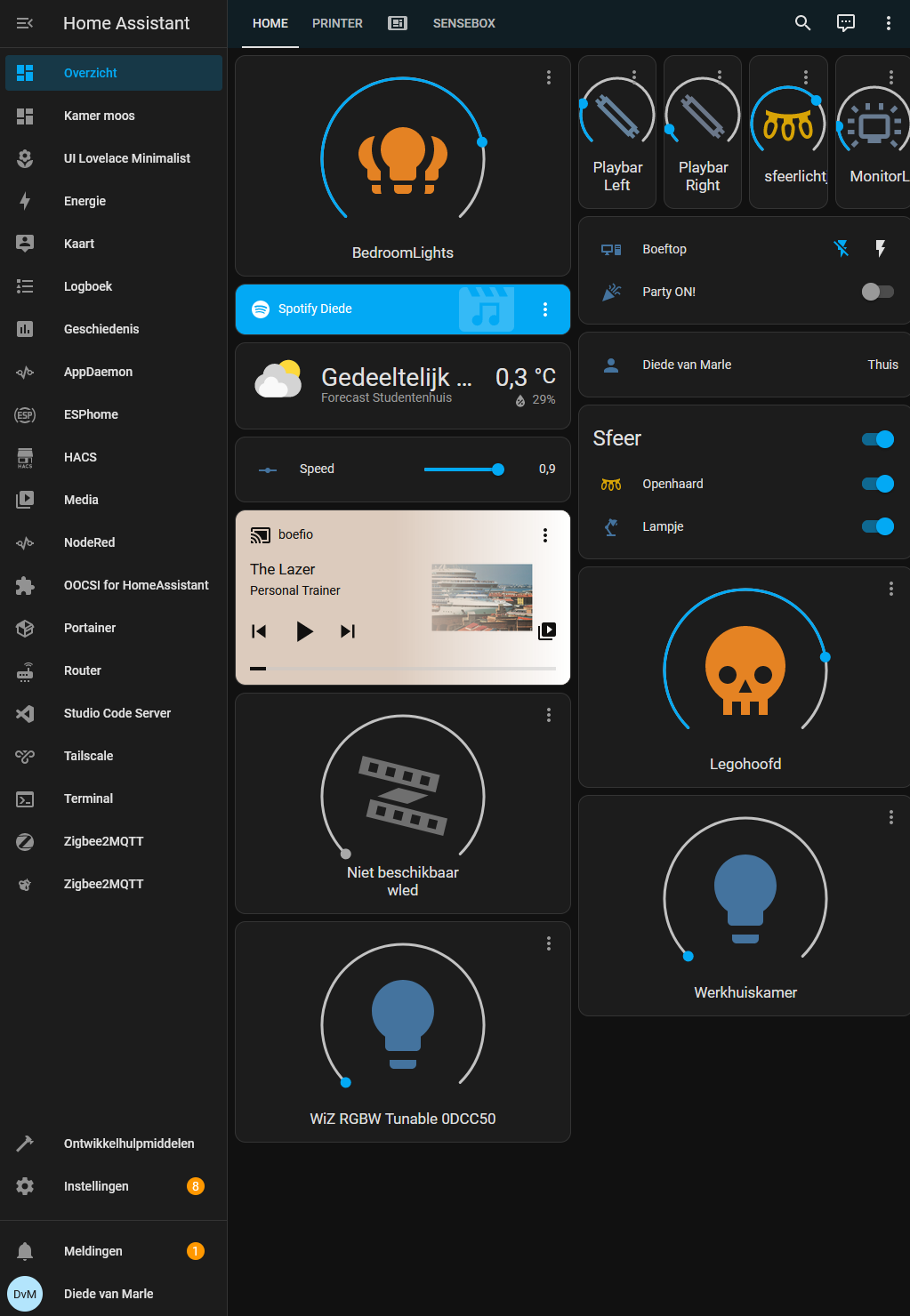Switch to the PRINTER tab
This screenshot has height=1316, width=910.
337,23
